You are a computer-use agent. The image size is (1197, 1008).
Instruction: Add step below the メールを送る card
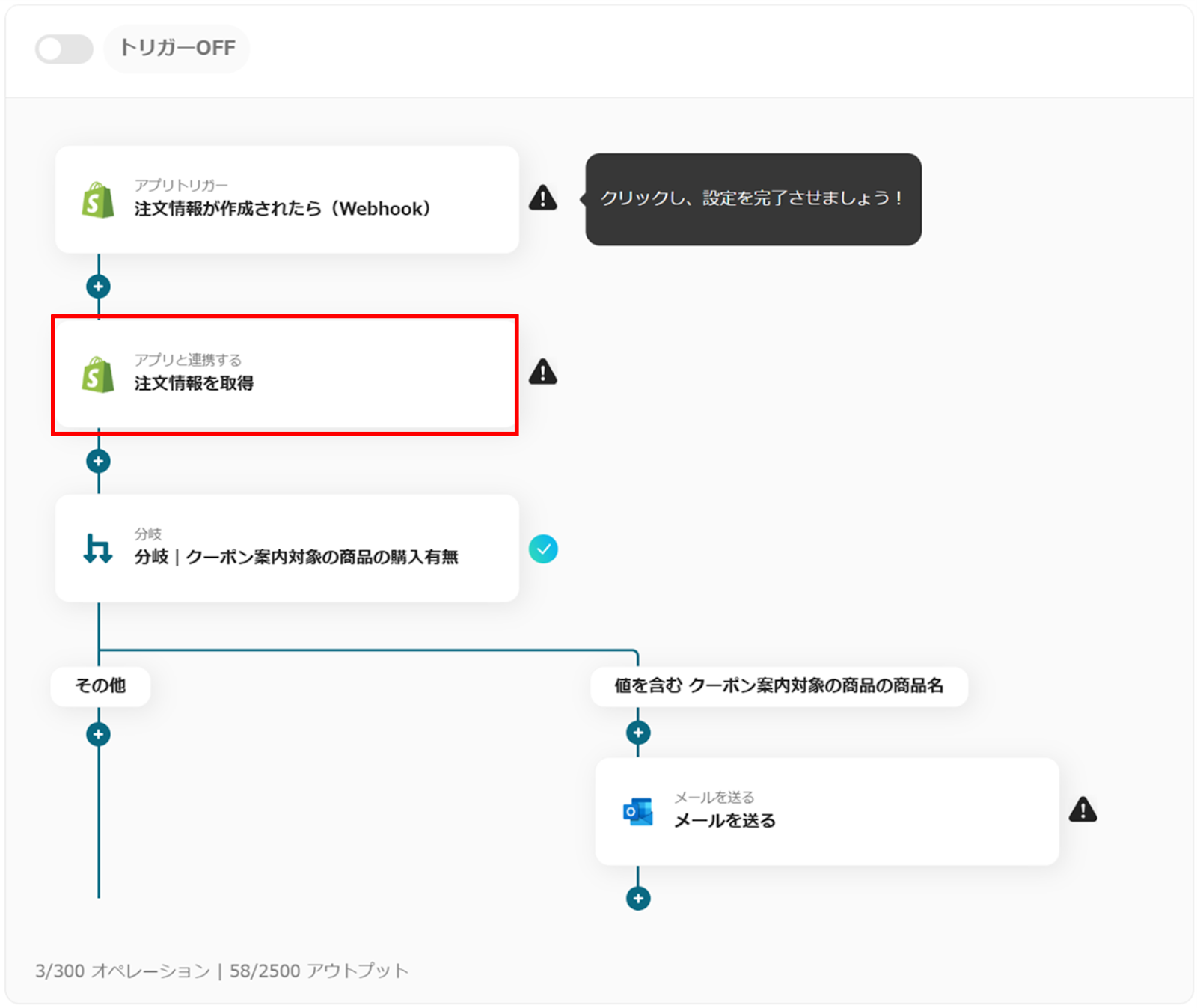click(x=638, y=898)
